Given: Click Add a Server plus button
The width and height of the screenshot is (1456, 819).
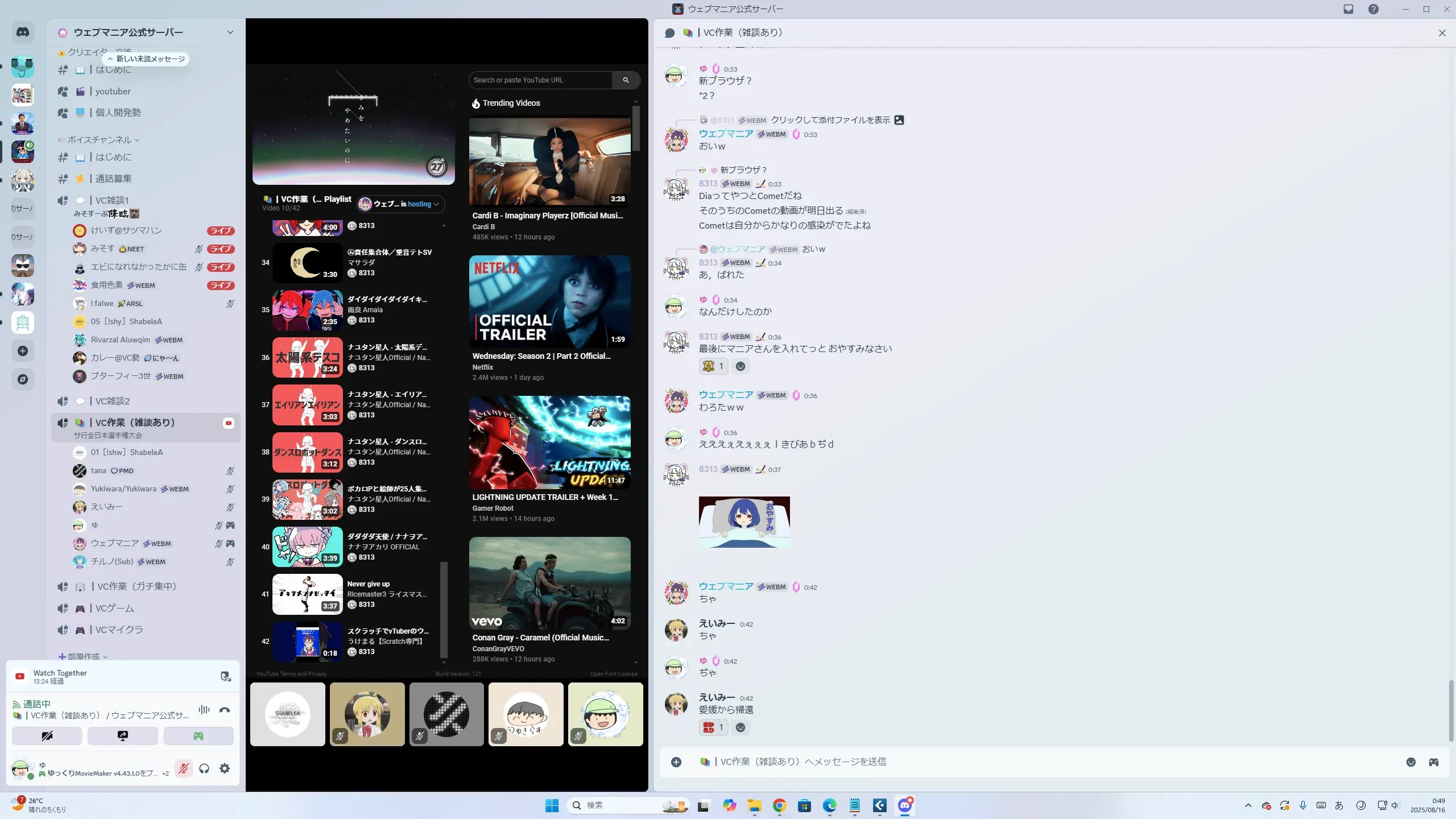Looking at the screenshot, I should tap(23, 351).
